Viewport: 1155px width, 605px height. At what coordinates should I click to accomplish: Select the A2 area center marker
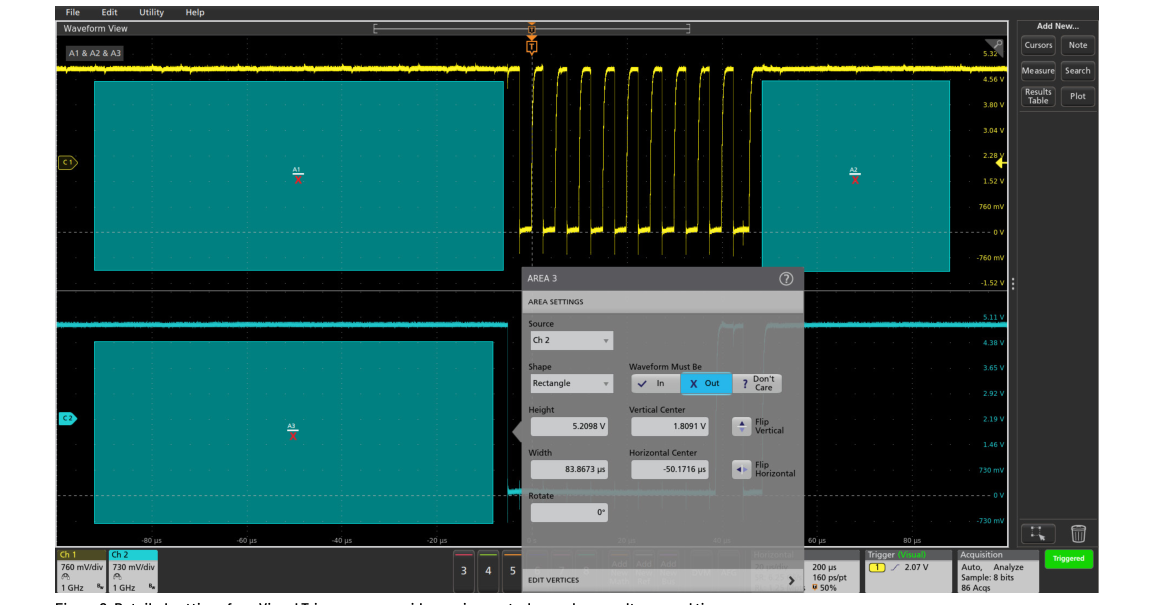click(x=854, y=175)
